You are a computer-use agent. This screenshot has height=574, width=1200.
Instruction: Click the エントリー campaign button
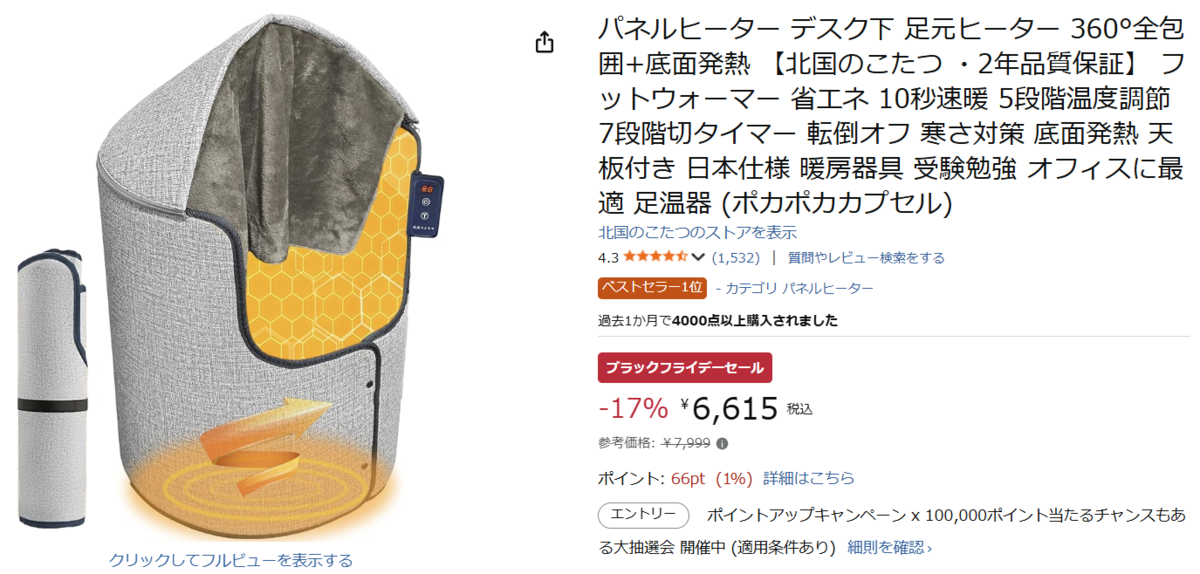coord(643,516)
